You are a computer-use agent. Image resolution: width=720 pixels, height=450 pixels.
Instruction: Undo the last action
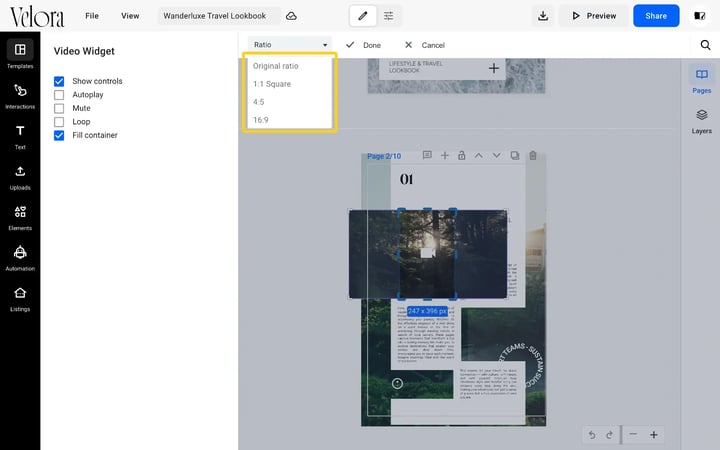pyautogui.click(x=592, y=435)
